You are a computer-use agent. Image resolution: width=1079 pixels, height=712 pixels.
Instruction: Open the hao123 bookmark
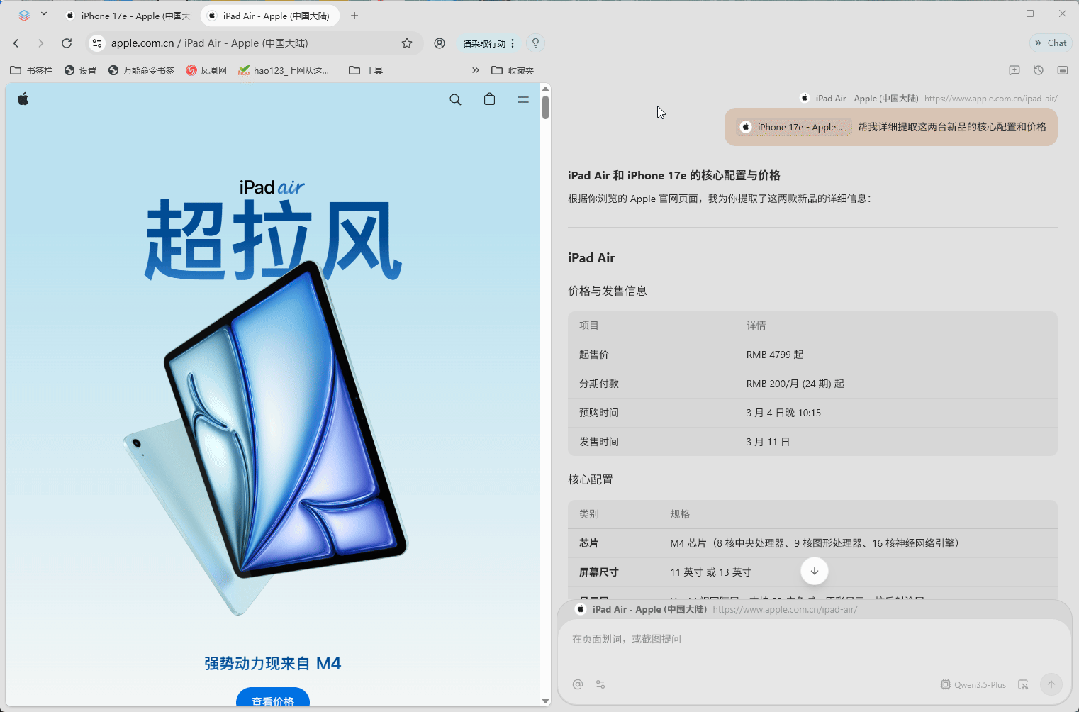[283, 70]
